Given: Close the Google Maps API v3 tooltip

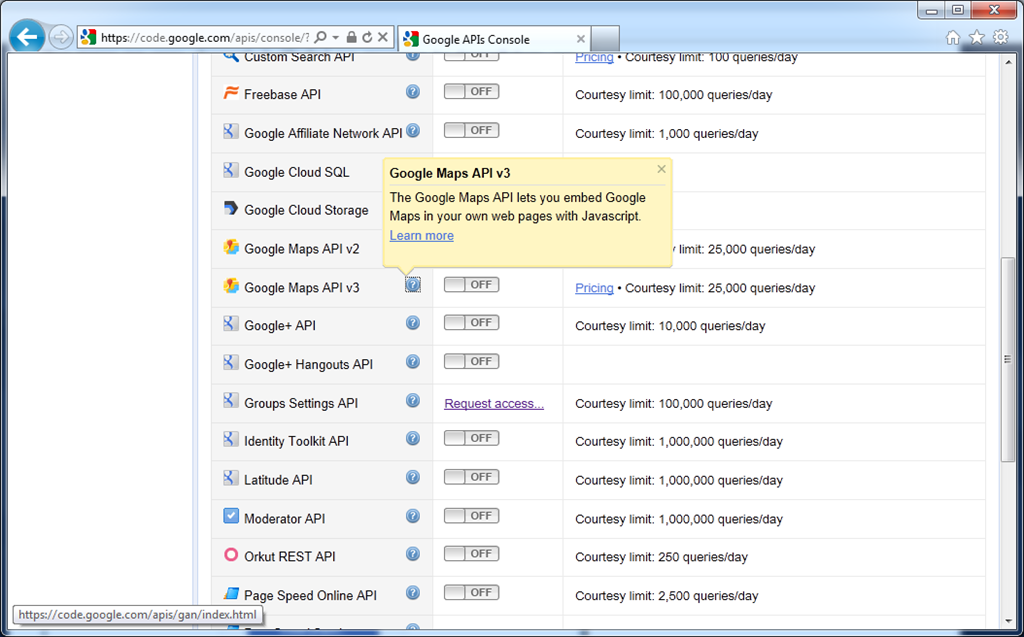Looking at the screenshot, I should pos(662,169).
